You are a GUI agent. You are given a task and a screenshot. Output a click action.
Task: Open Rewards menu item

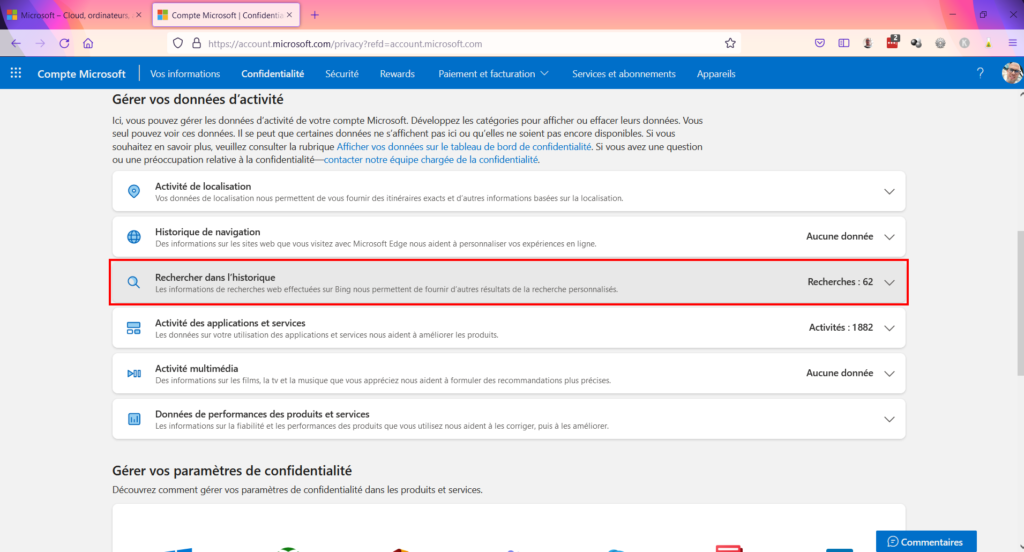[397, 74]
